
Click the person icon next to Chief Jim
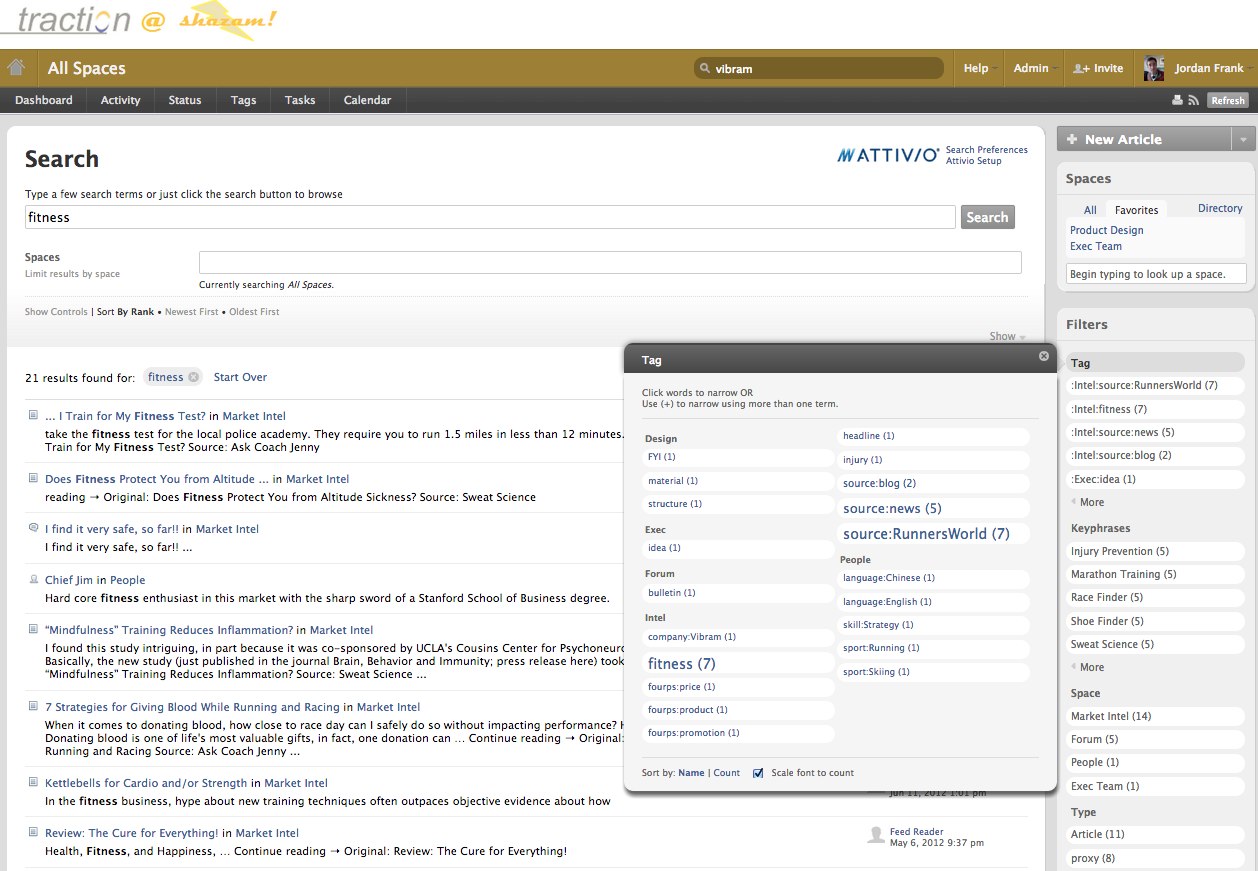(x=33, y=579)
